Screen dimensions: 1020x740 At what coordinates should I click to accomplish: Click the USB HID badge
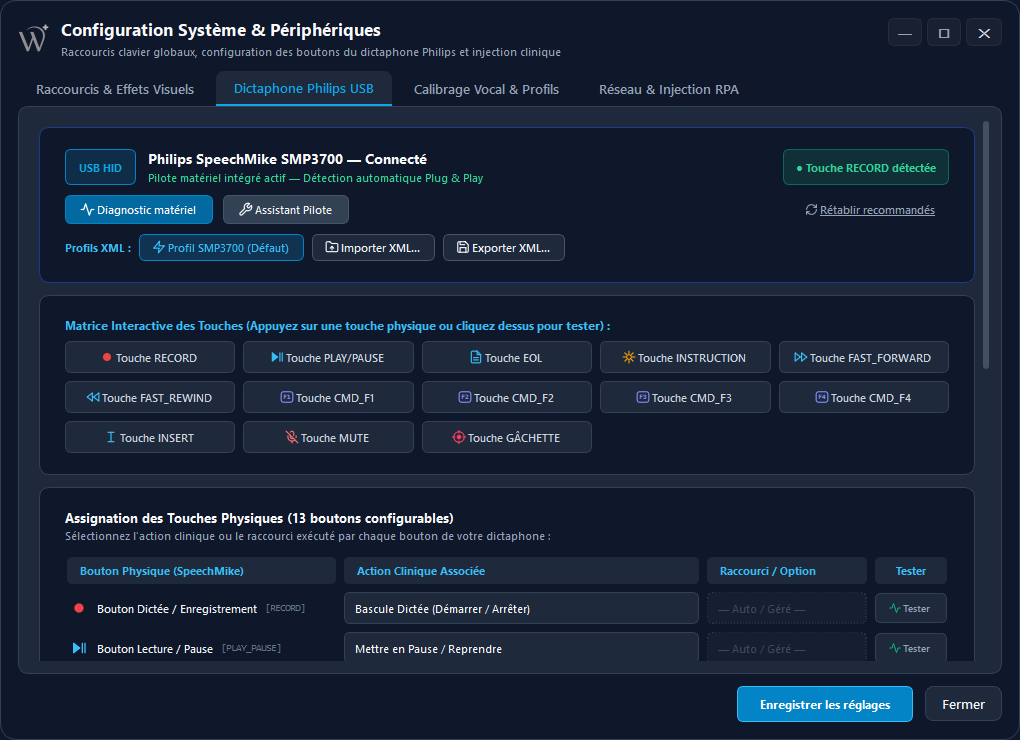pos(100,168)
